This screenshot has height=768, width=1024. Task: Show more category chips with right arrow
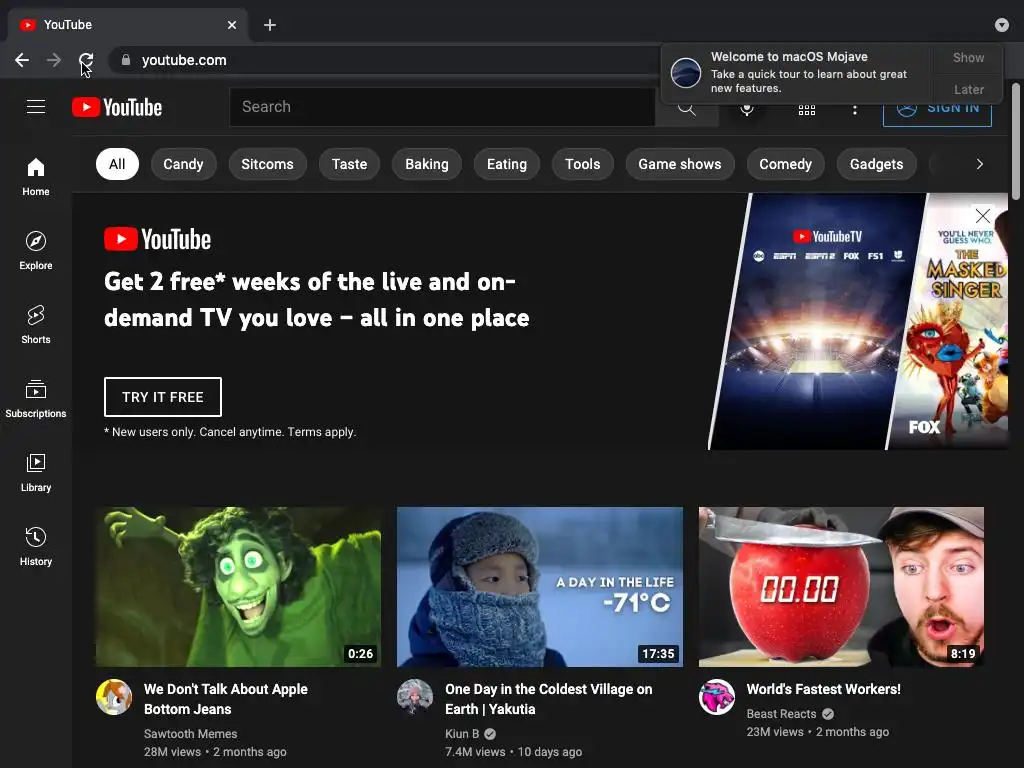(x=979, y=164)
